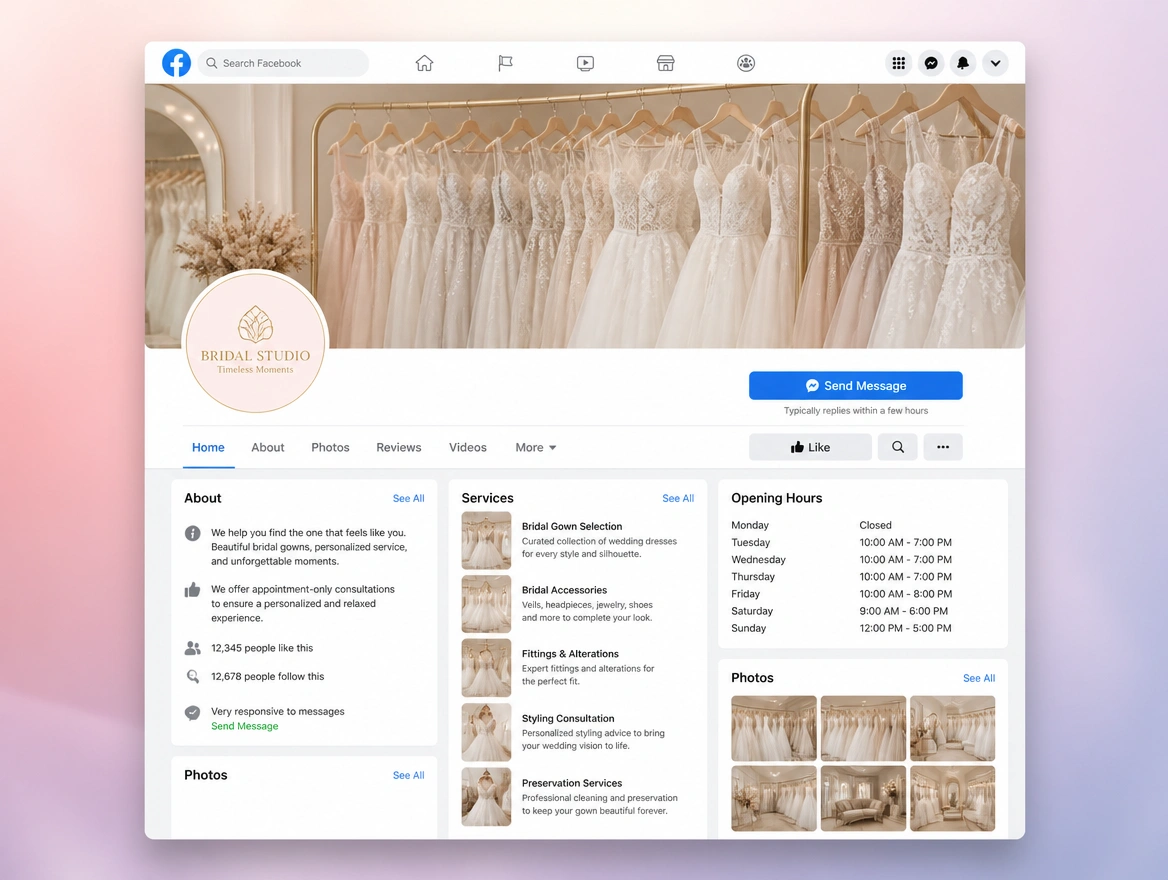Click the Styling Consultation title
This screenshot has width=1168, height=880.
(x=568, y=718)
